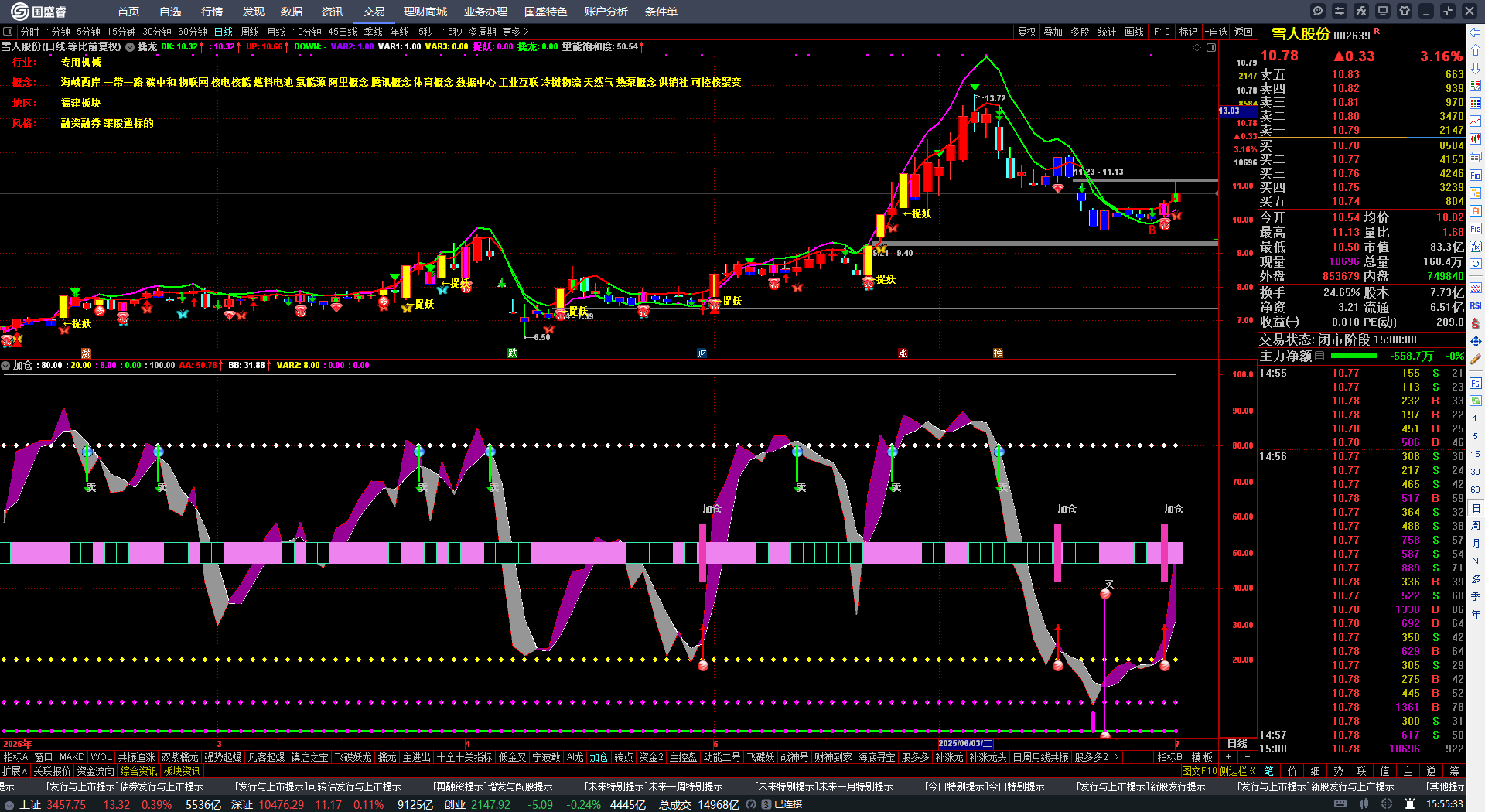
Task: Toggle 标记 mark option
Action: (x=1188, y=32)
